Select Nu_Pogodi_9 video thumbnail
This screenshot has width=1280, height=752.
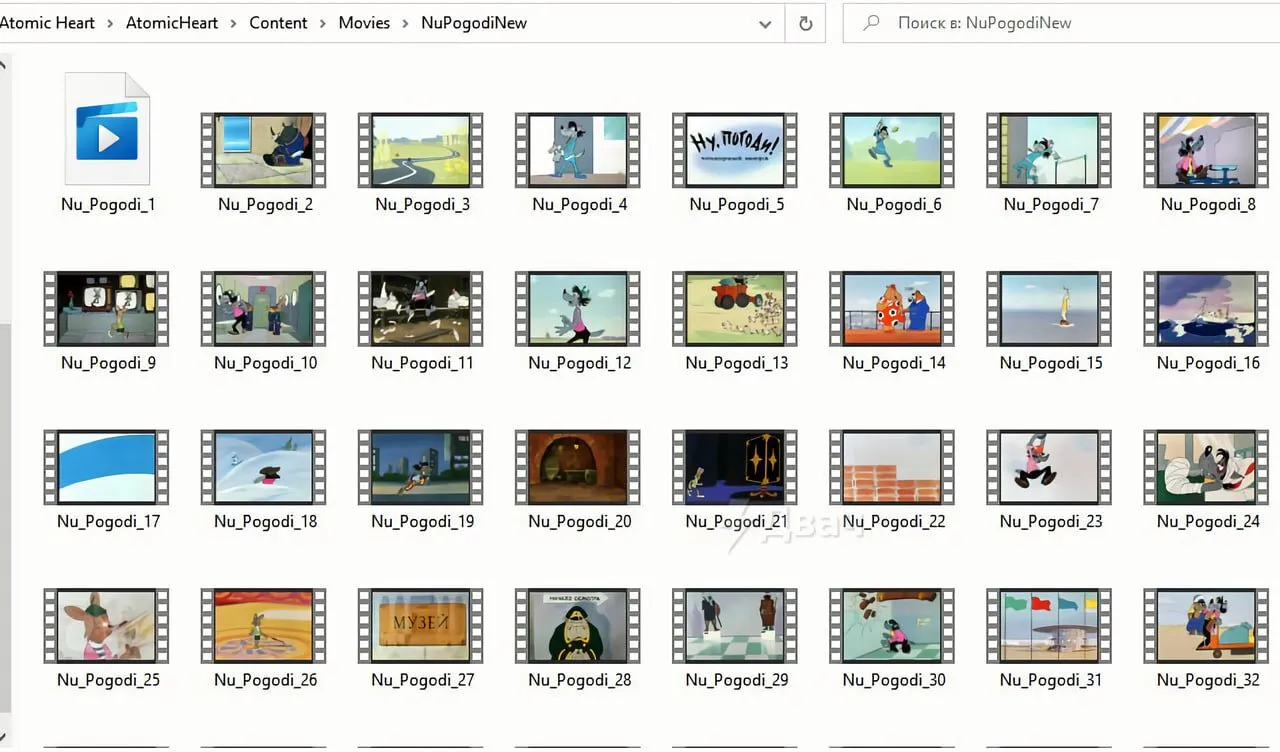click(x=106, y=309)
